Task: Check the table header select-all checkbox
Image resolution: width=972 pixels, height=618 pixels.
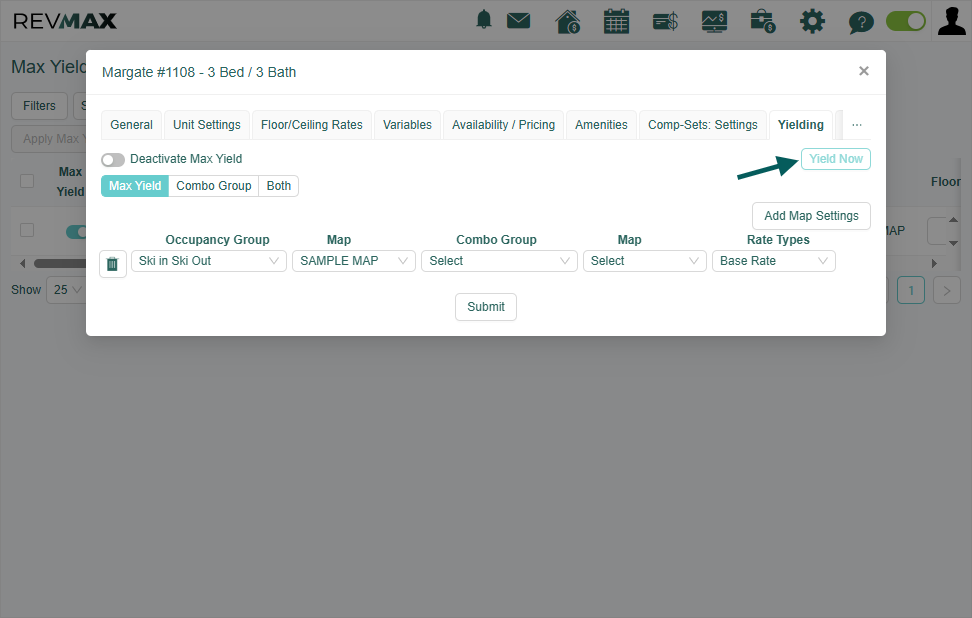Action: (27, 181)
